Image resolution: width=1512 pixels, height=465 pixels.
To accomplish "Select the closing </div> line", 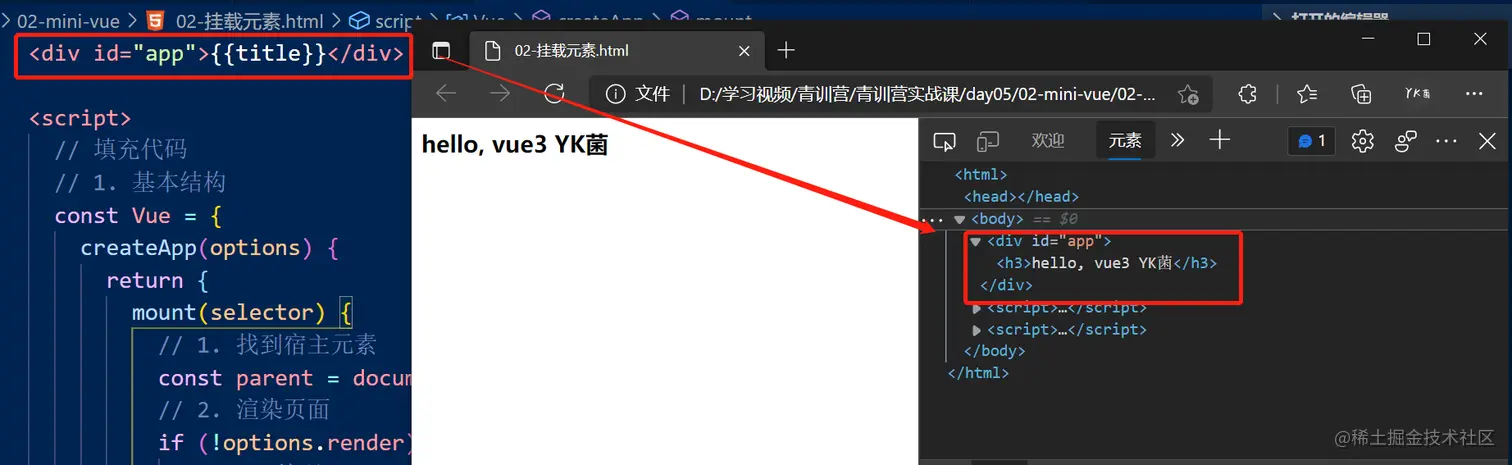I will point(1006,285).
